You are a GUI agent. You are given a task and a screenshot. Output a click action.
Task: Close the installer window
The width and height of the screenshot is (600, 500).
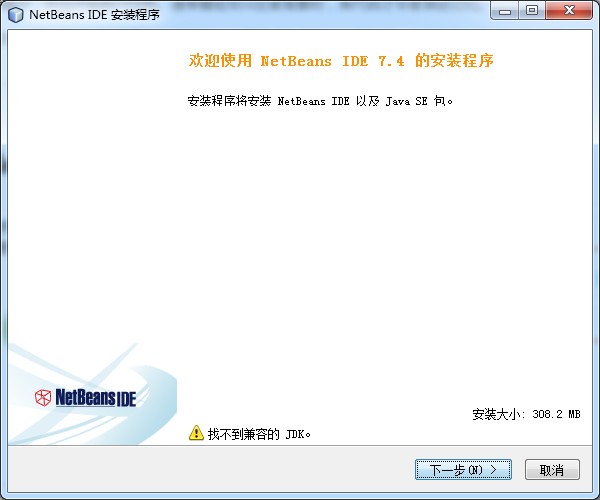click(569, 10)
